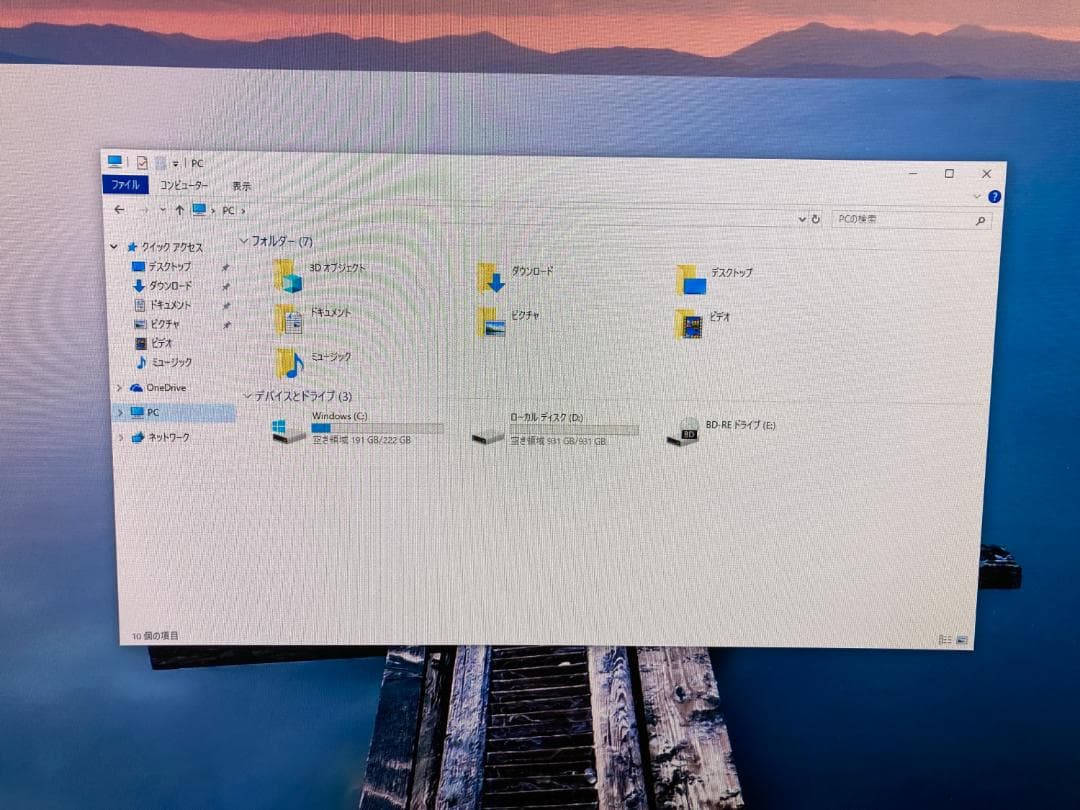Select the BD-RE ドライブ (E:)

pyautogui.click(x=722, y=424)
